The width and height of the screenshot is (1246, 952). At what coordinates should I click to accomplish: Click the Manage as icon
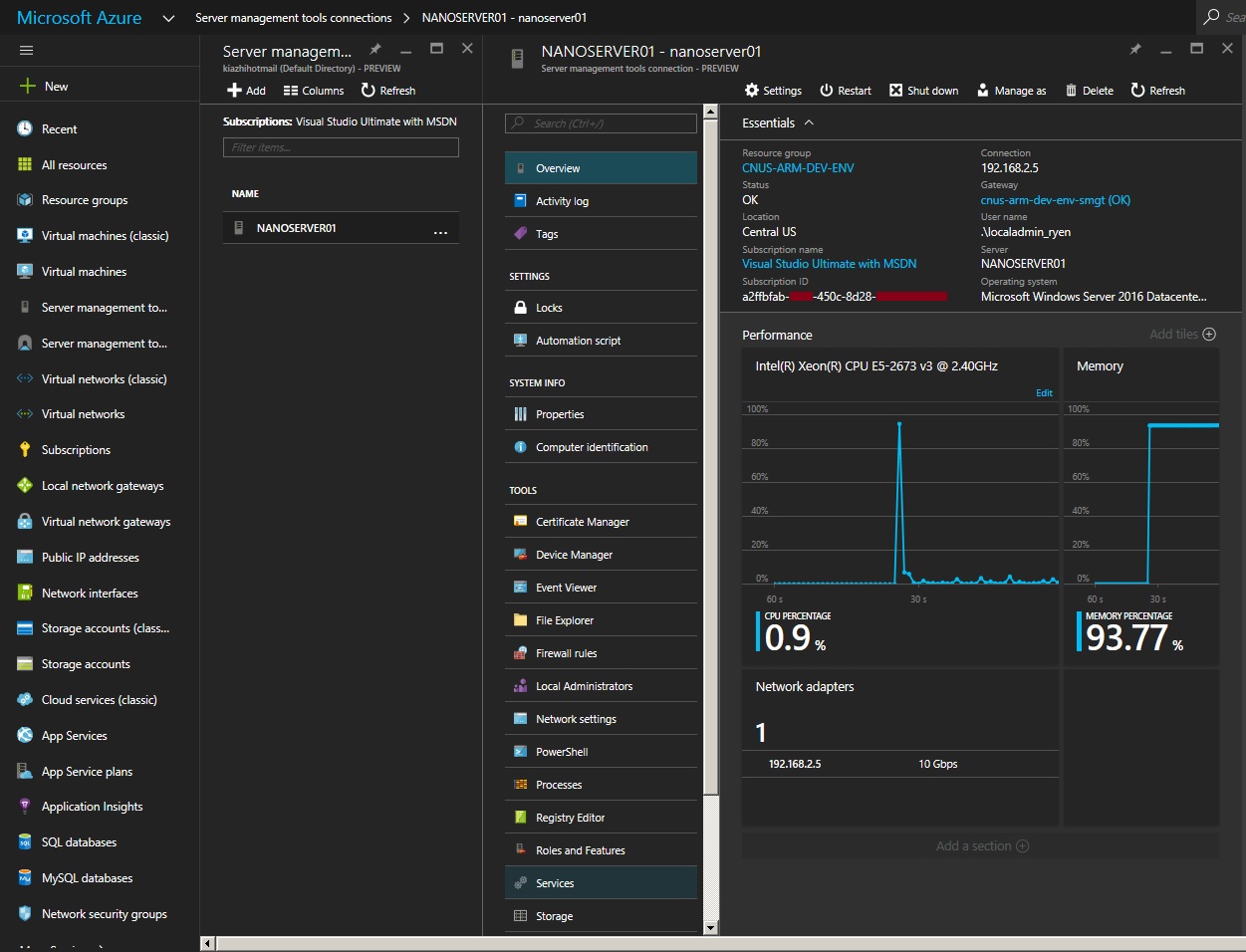983,90
